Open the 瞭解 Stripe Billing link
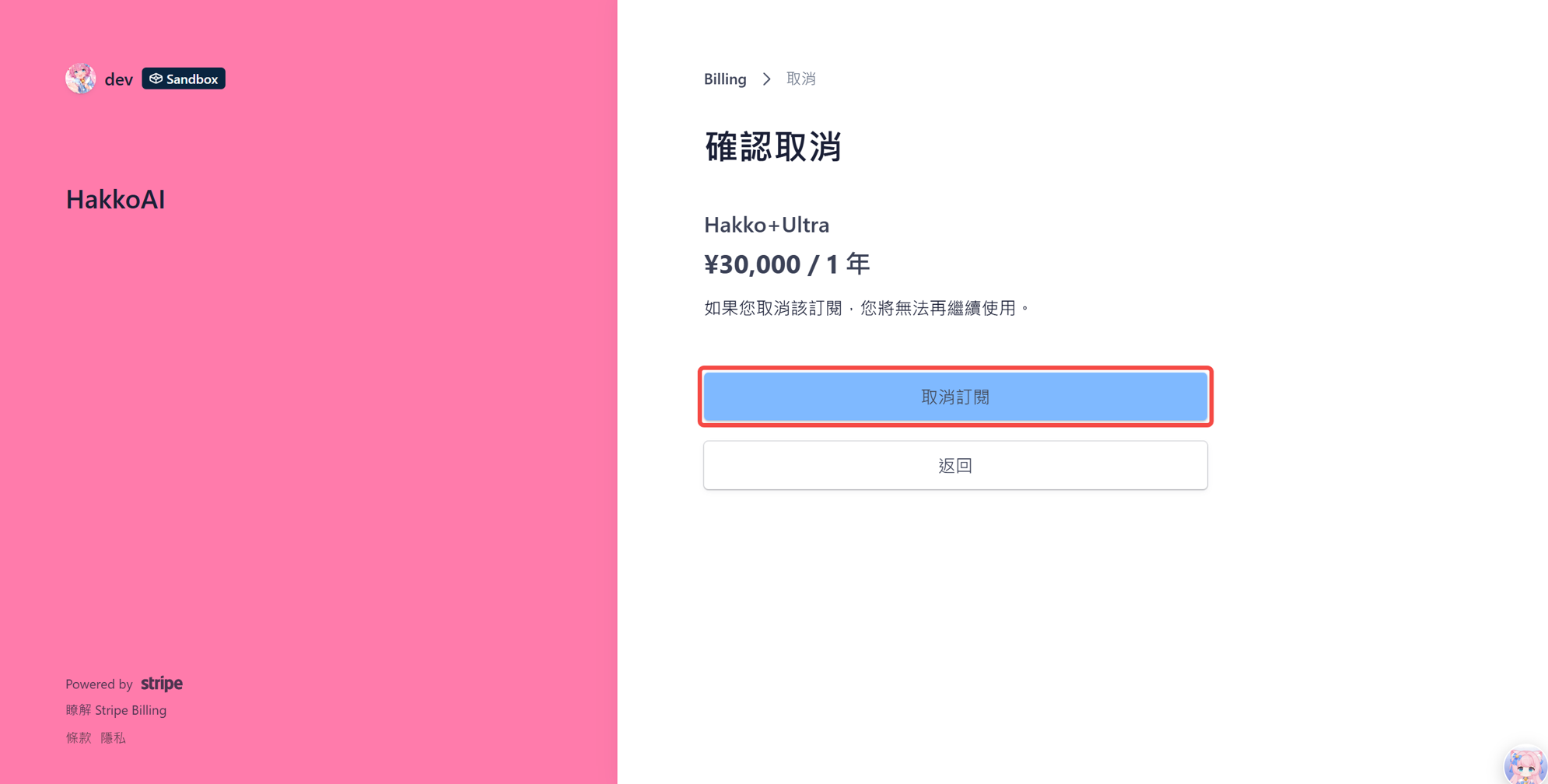The height and width of the screenshot is (784, 1548). (116, 710)
